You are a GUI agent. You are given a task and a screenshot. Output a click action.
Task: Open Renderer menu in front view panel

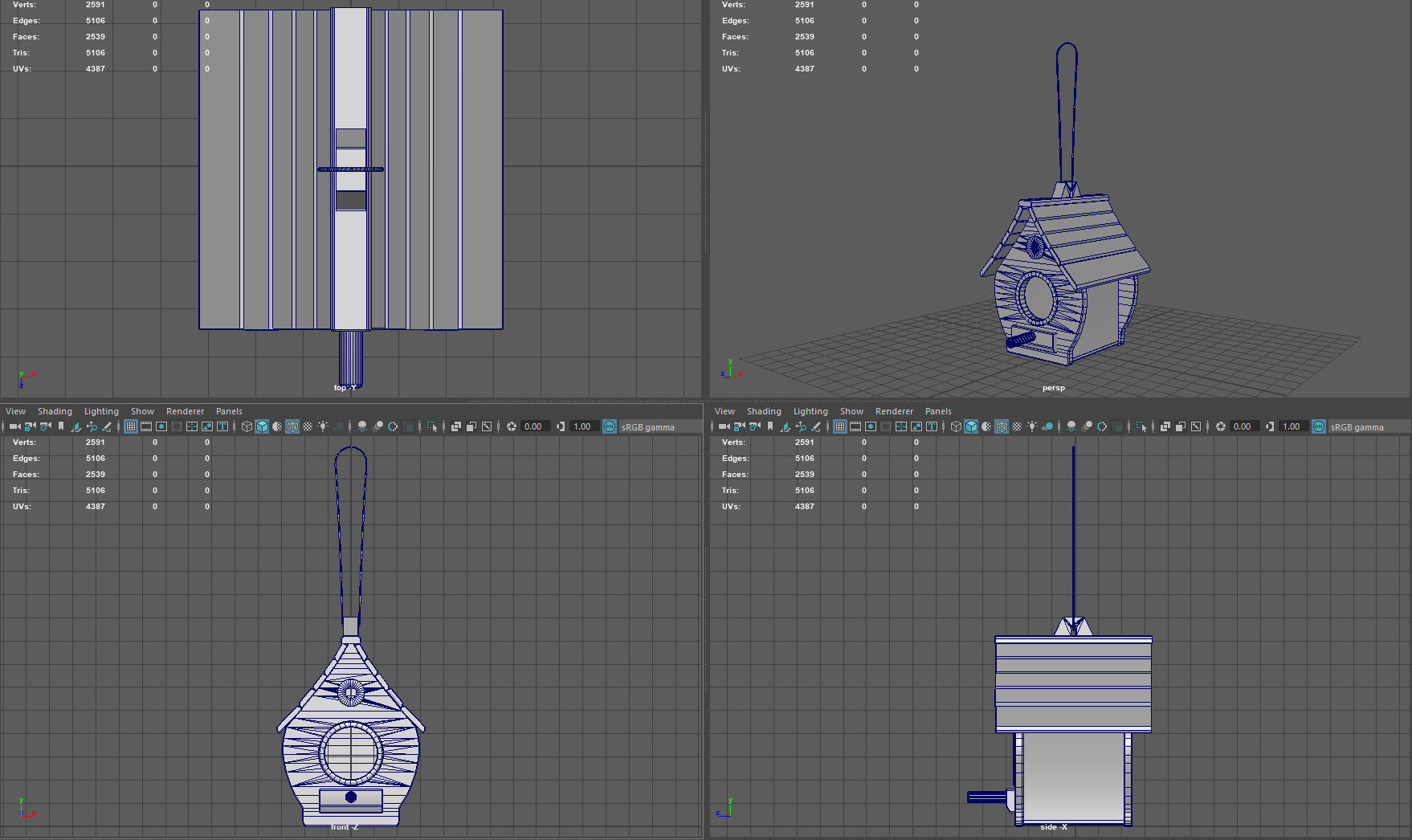point(185,411)
